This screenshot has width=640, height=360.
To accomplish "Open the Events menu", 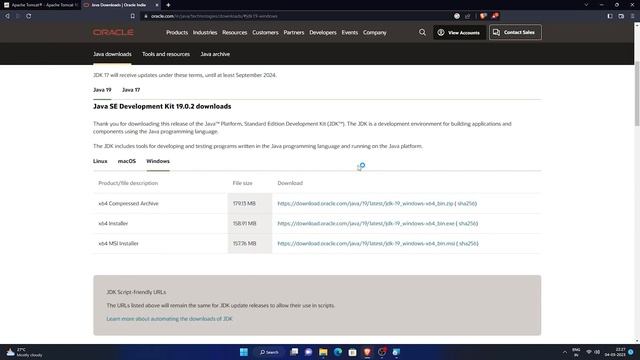I will 349,32.
